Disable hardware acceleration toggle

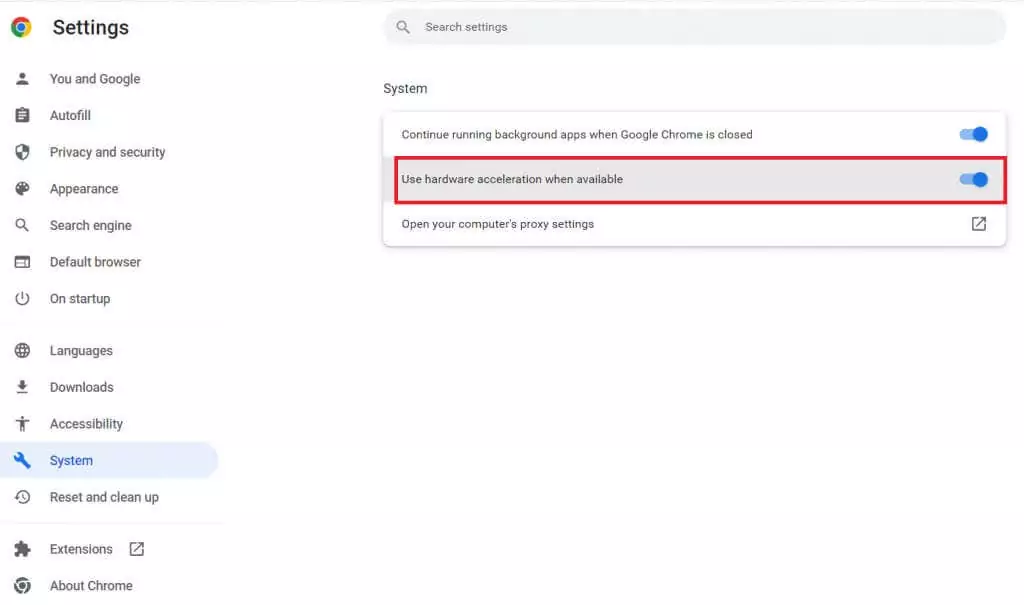(x=973, y=179)
